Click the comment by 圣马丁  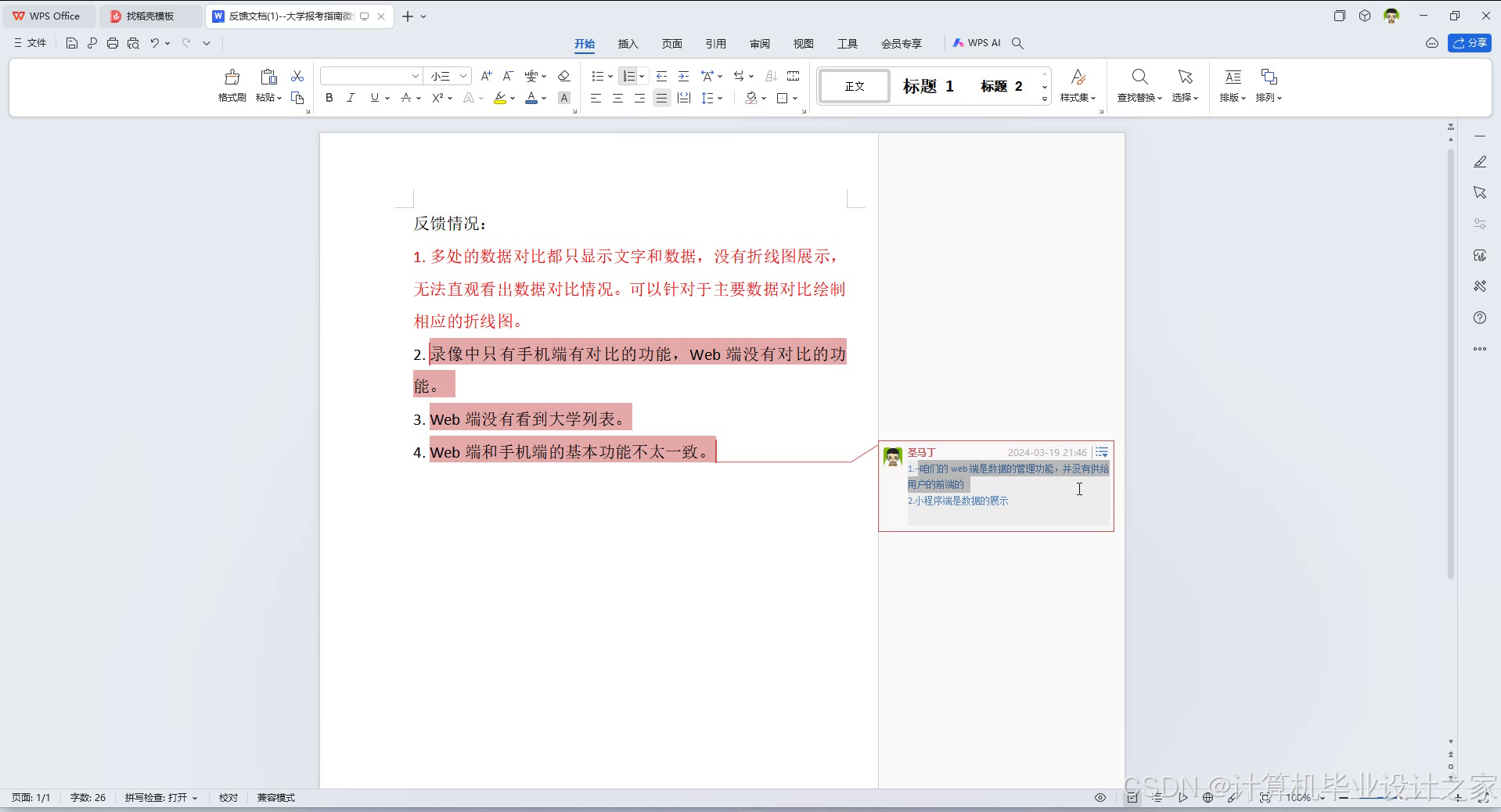(994, 477)
